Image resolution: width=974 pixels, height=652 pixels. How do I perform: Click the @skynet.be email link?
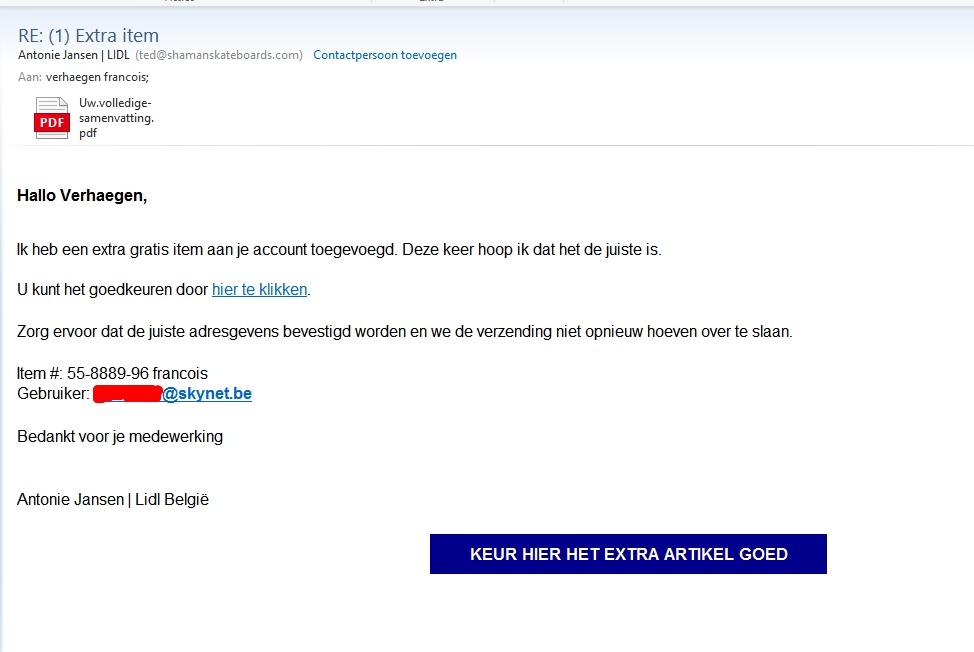(x=207, y=394)
